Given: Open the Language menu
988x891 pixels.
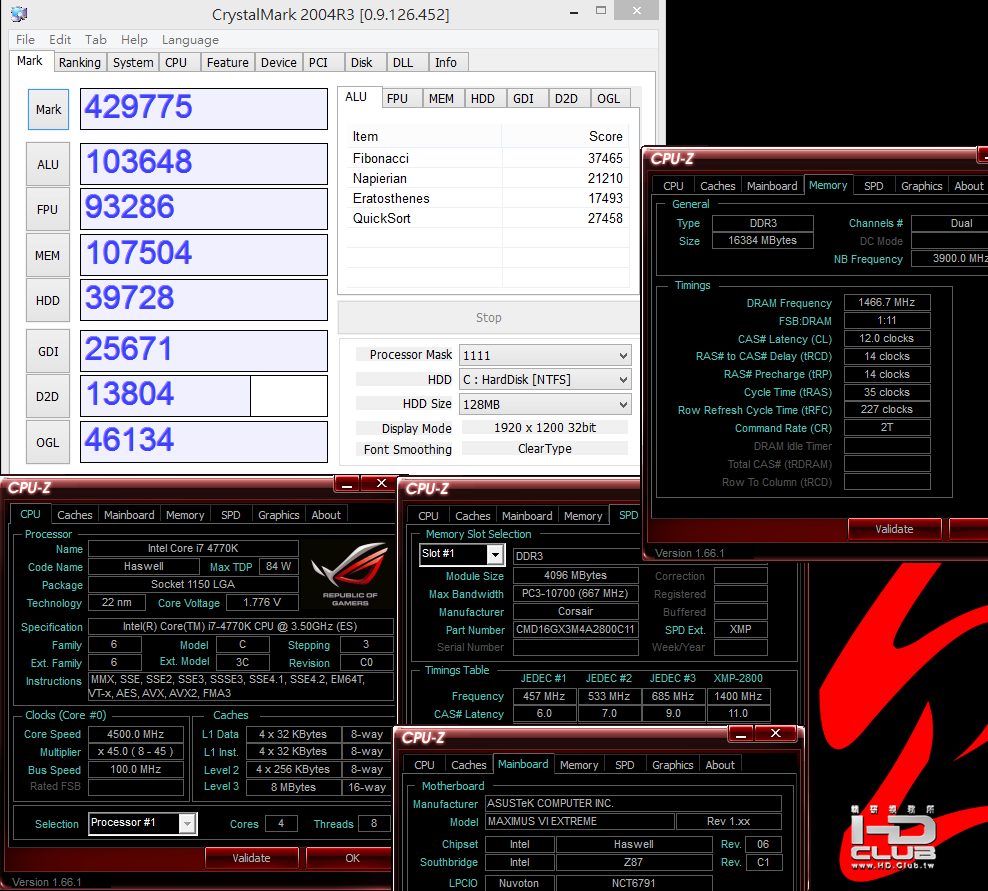Looking at the screenshot, I should pyautogui.click(x=190, y=40).
